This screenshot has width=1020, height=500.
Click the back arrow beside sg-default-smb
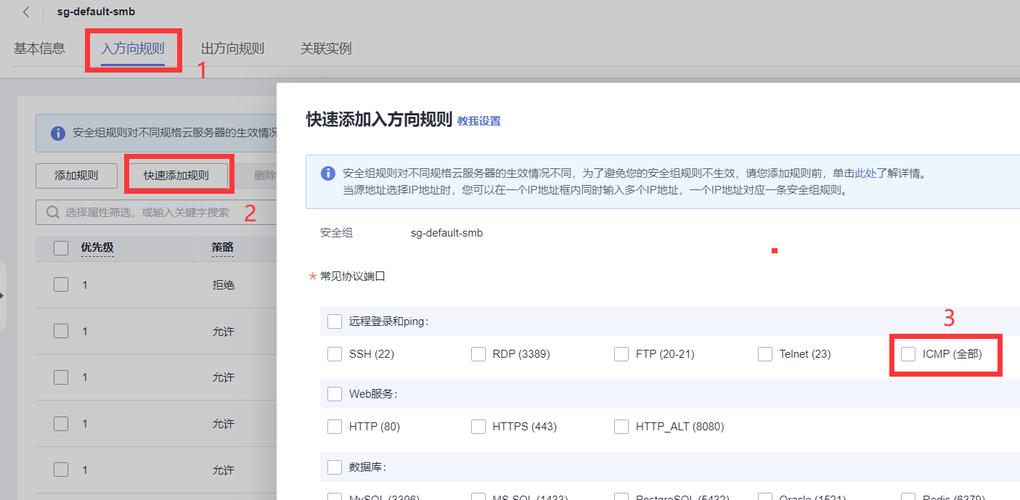[26, 12]
